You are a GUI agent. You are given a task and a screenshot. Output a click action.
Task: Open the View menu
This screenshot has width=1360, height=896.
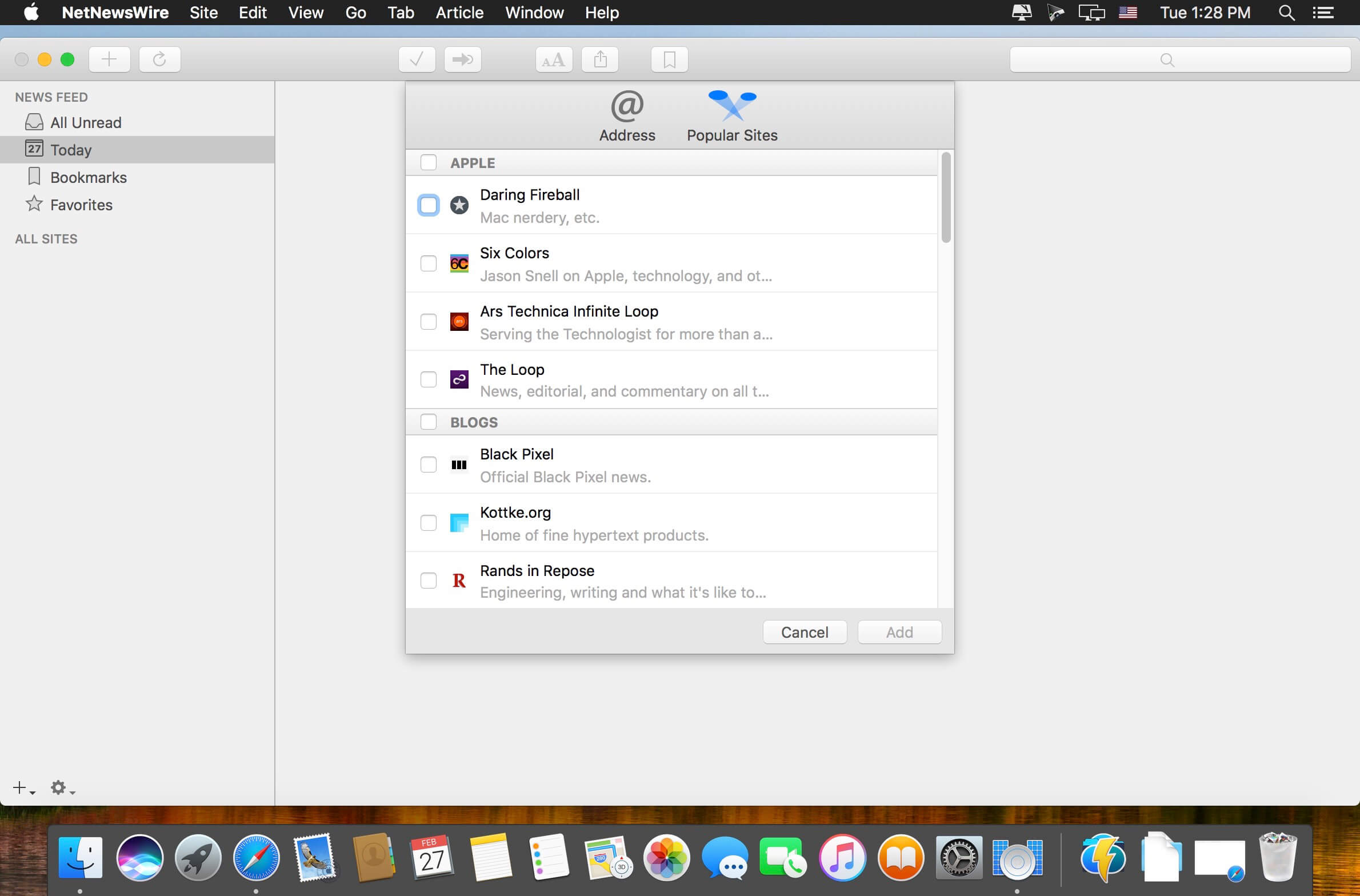click(x=306, y=13)
